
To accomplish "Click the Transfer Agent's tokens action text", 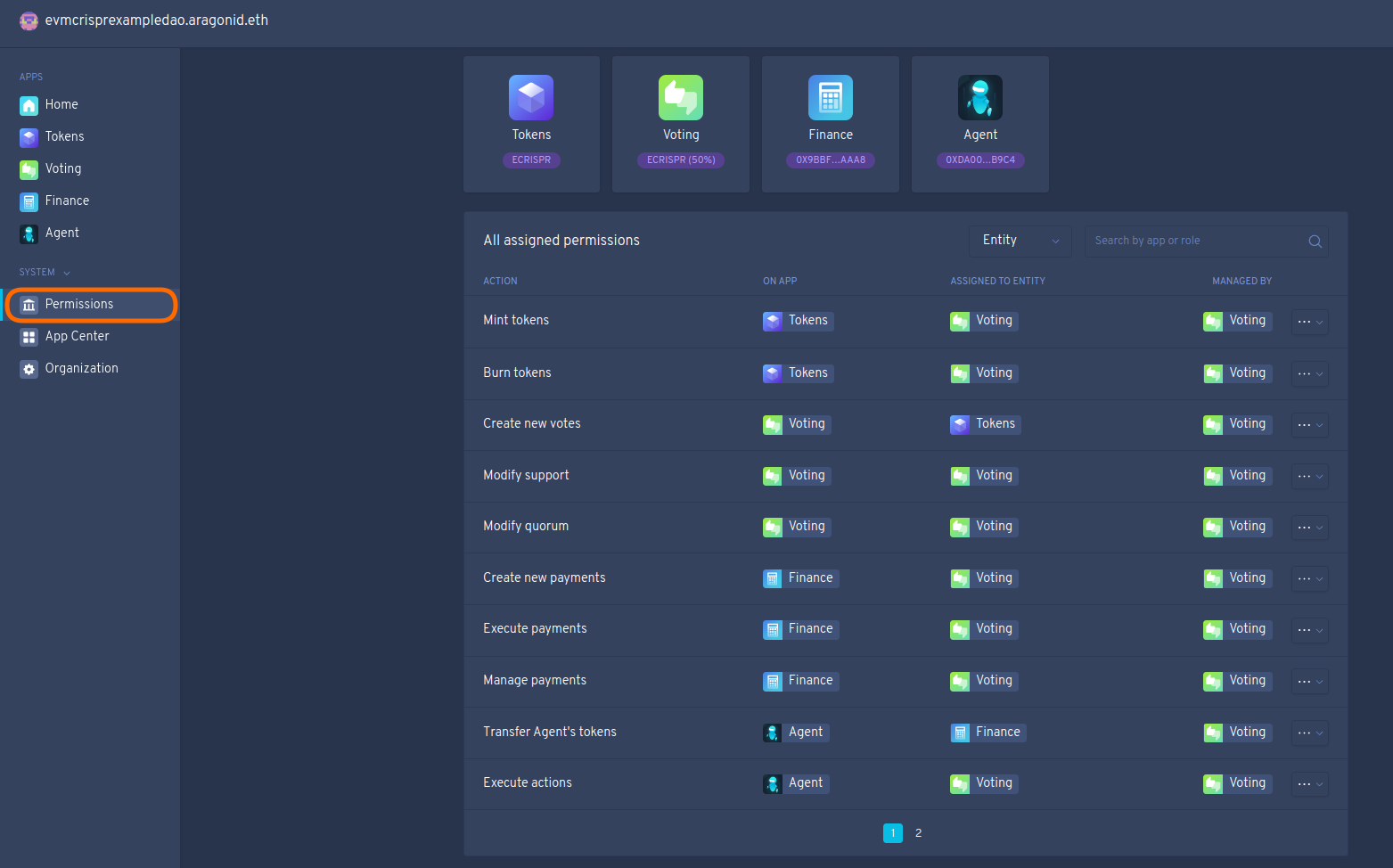I will click(550, 733).
